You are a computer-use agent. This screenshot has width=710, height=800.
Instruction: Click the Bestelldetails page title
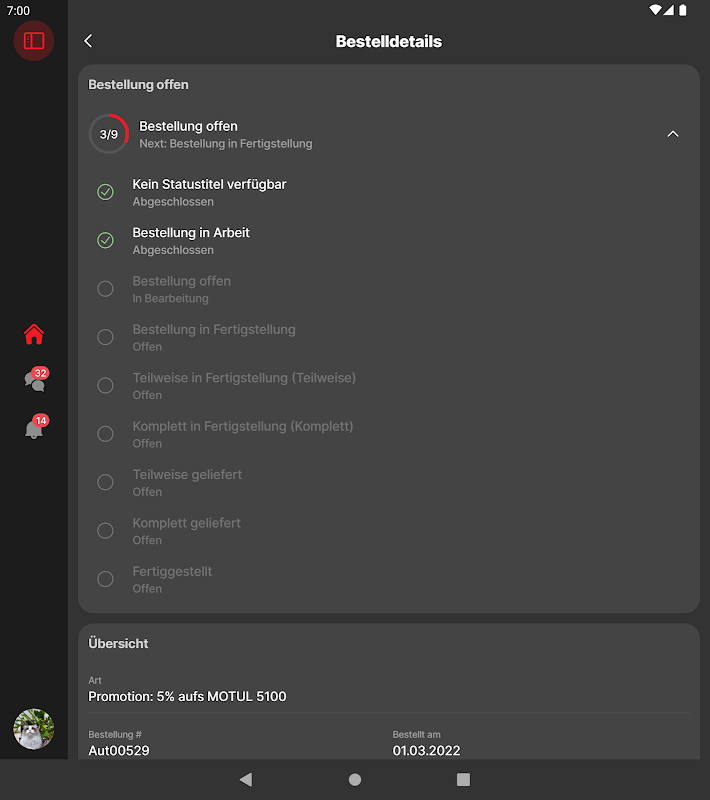pyautogui.click(x=389, y=41)
